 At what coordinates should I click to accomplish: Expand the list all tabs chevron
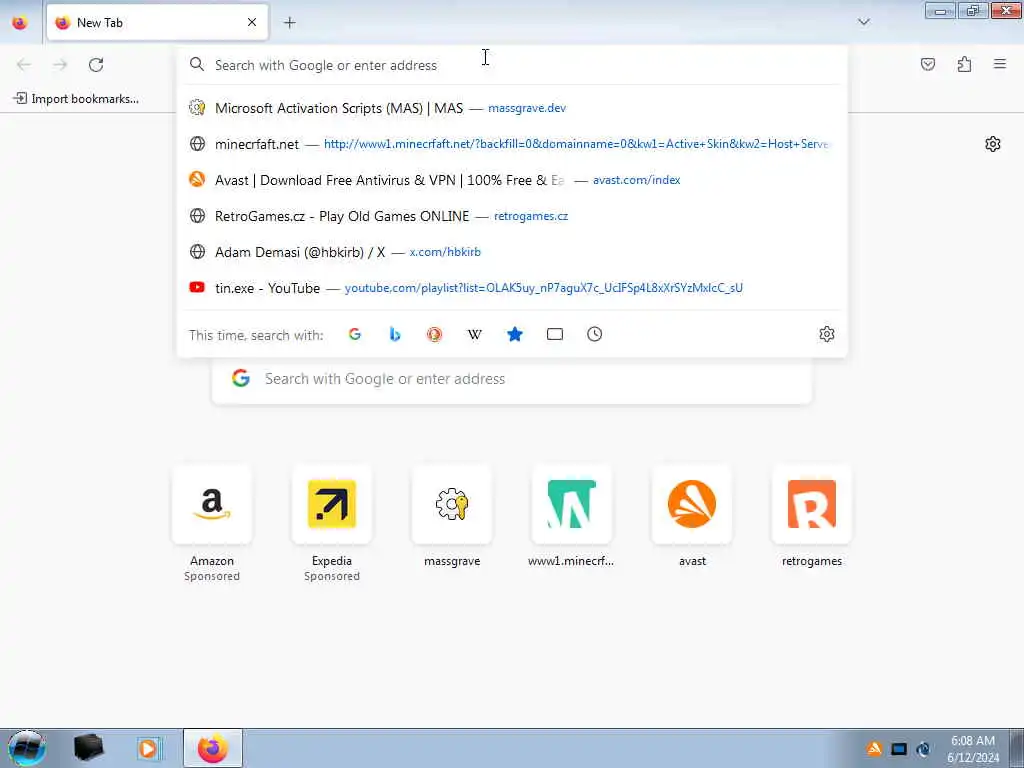(x=863, y=22)
